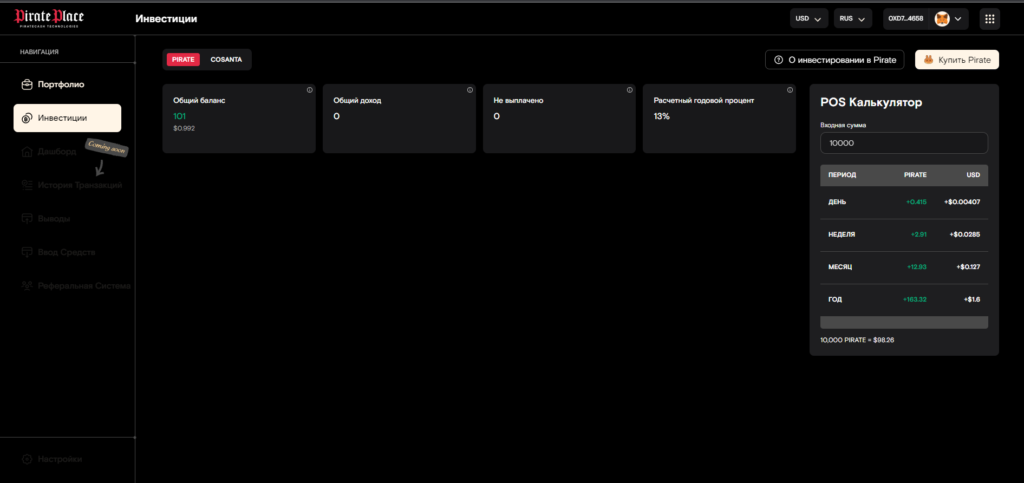Click the fox icon in Купить Pirate button
This screenshot has height=483, width=1024.
928,60
